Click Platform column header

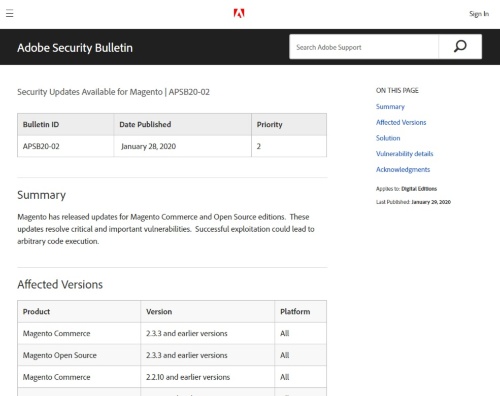[x=301, y=312]
